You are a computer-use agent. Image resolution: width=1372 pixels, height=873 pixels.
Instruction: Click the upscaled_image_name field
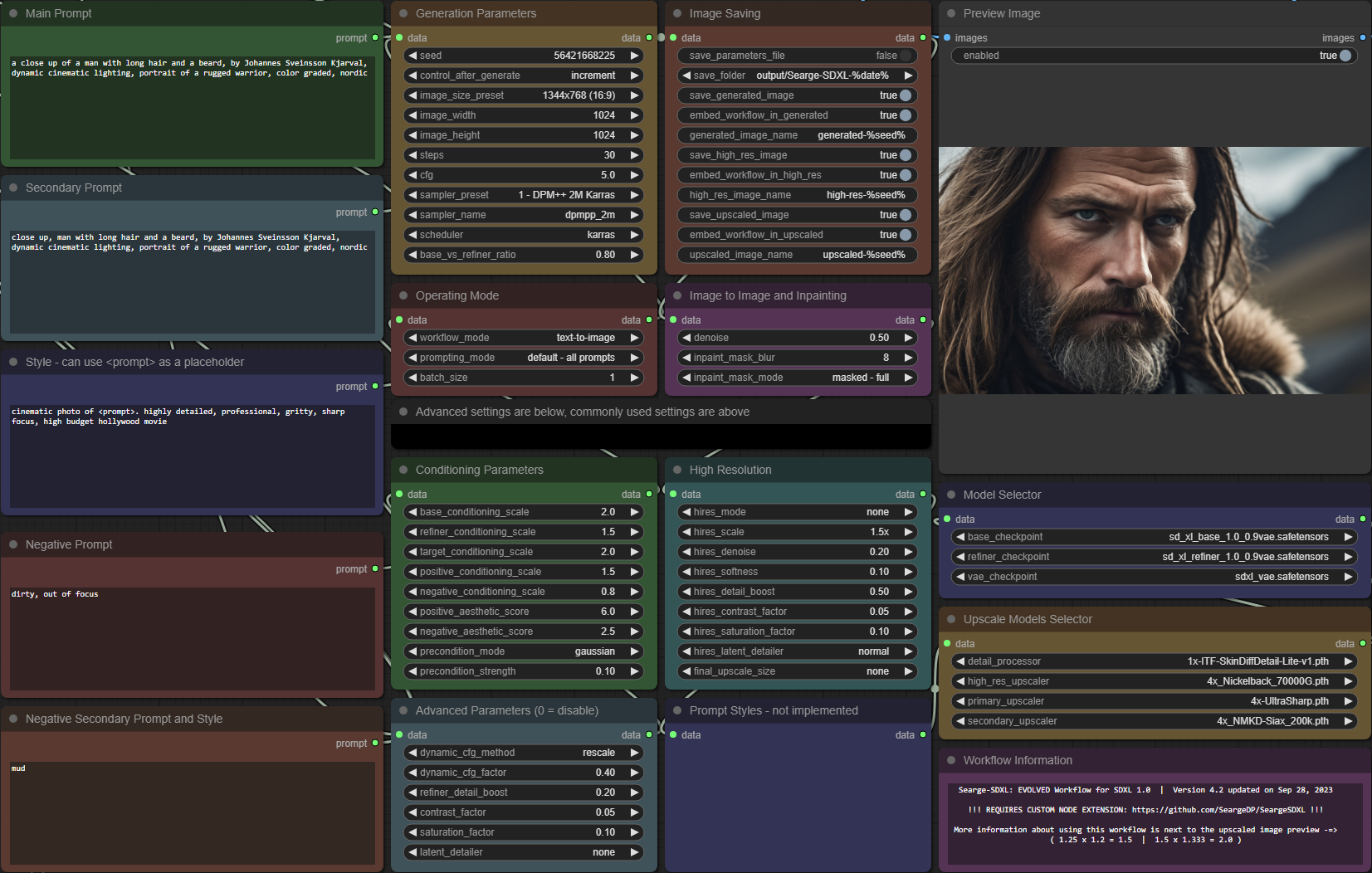pos(798,255)
